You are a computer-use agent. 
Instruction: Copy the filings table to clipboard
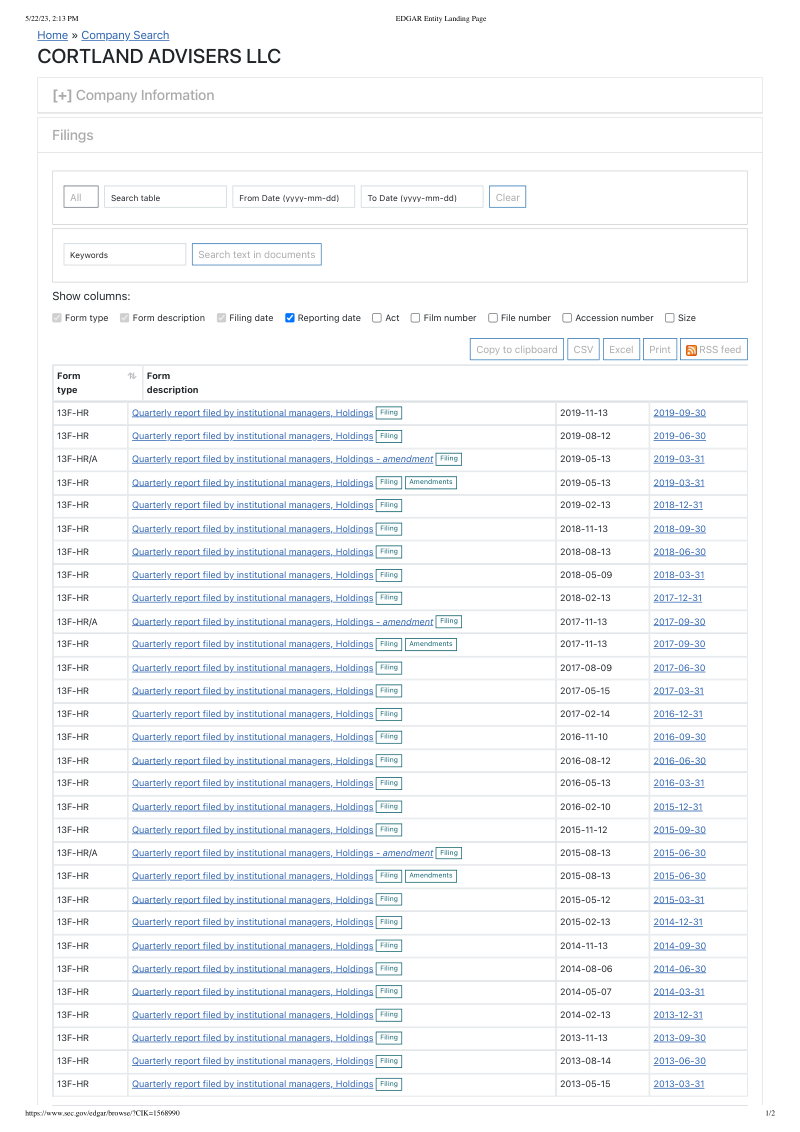point(517,349)
